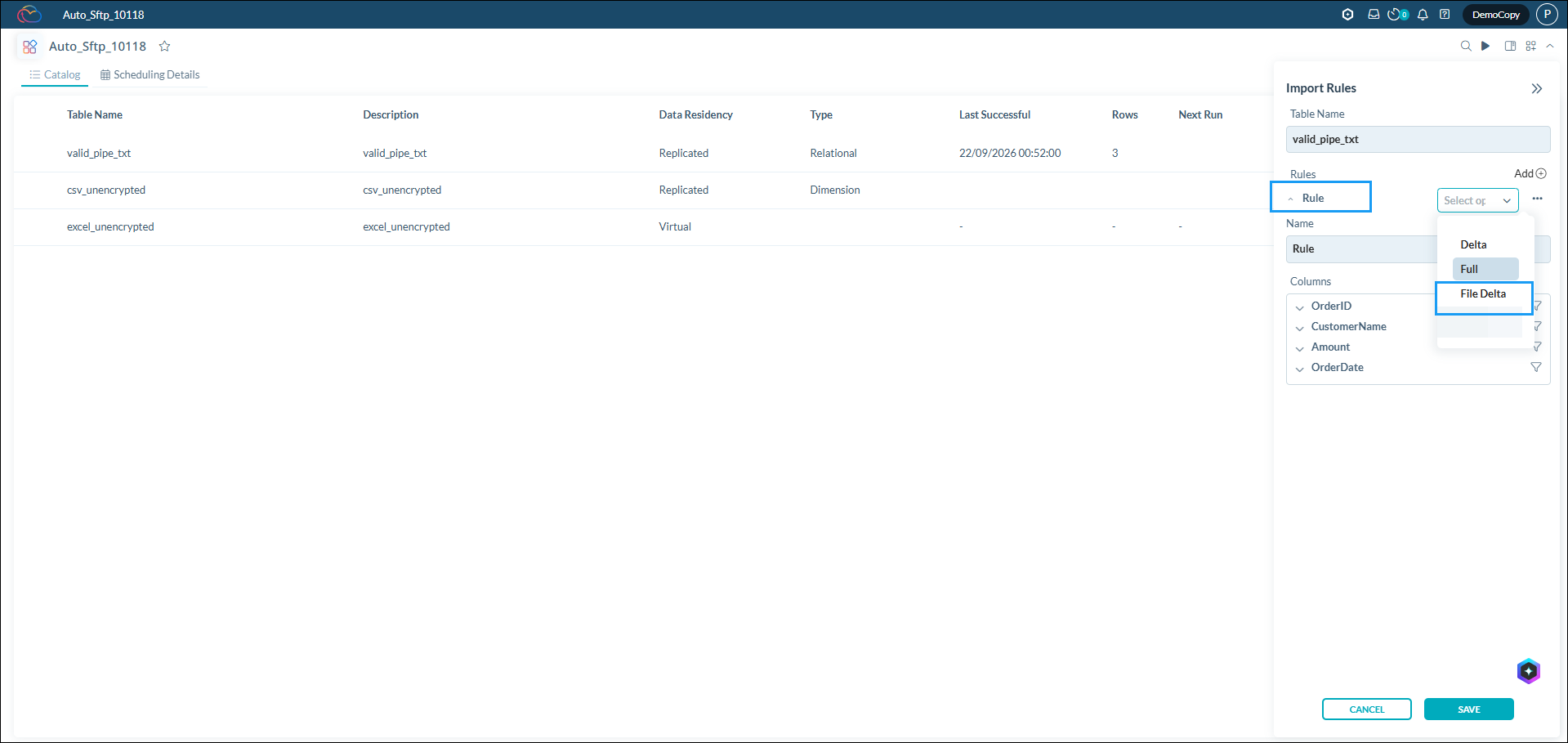Screen dimensions: 1568x743
Task: Collapse the header with the up chevron
Action: 1550,46
